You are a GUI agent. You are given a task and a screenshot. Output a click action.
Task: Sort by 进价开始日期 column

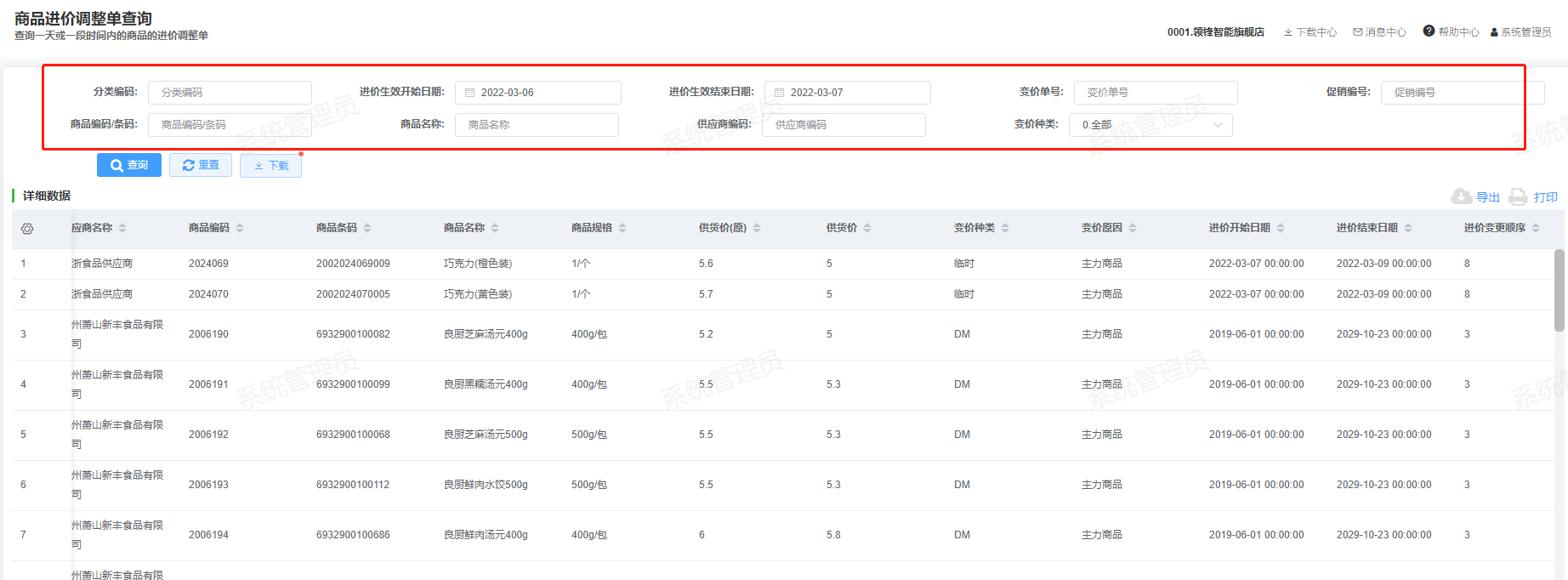click(1281, 228)
